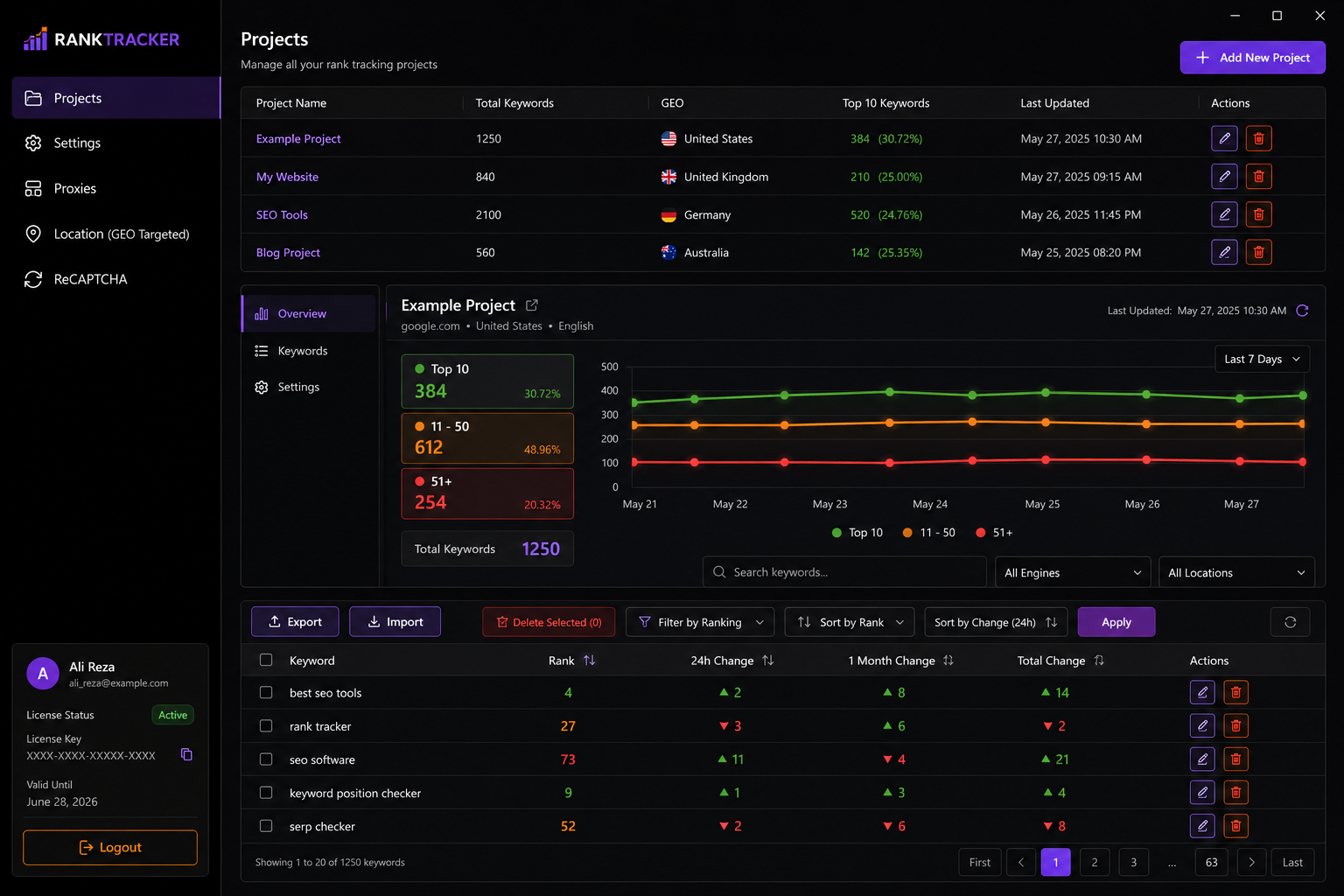Click Delete Selected (0) button
Screen dimensions: 1344x896
549,622
